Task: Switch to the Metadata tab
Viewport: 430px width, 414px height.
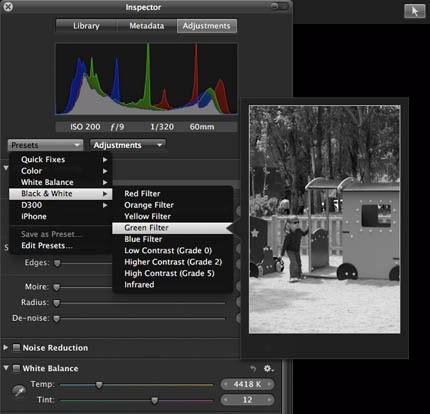Action: click(147, 26)
